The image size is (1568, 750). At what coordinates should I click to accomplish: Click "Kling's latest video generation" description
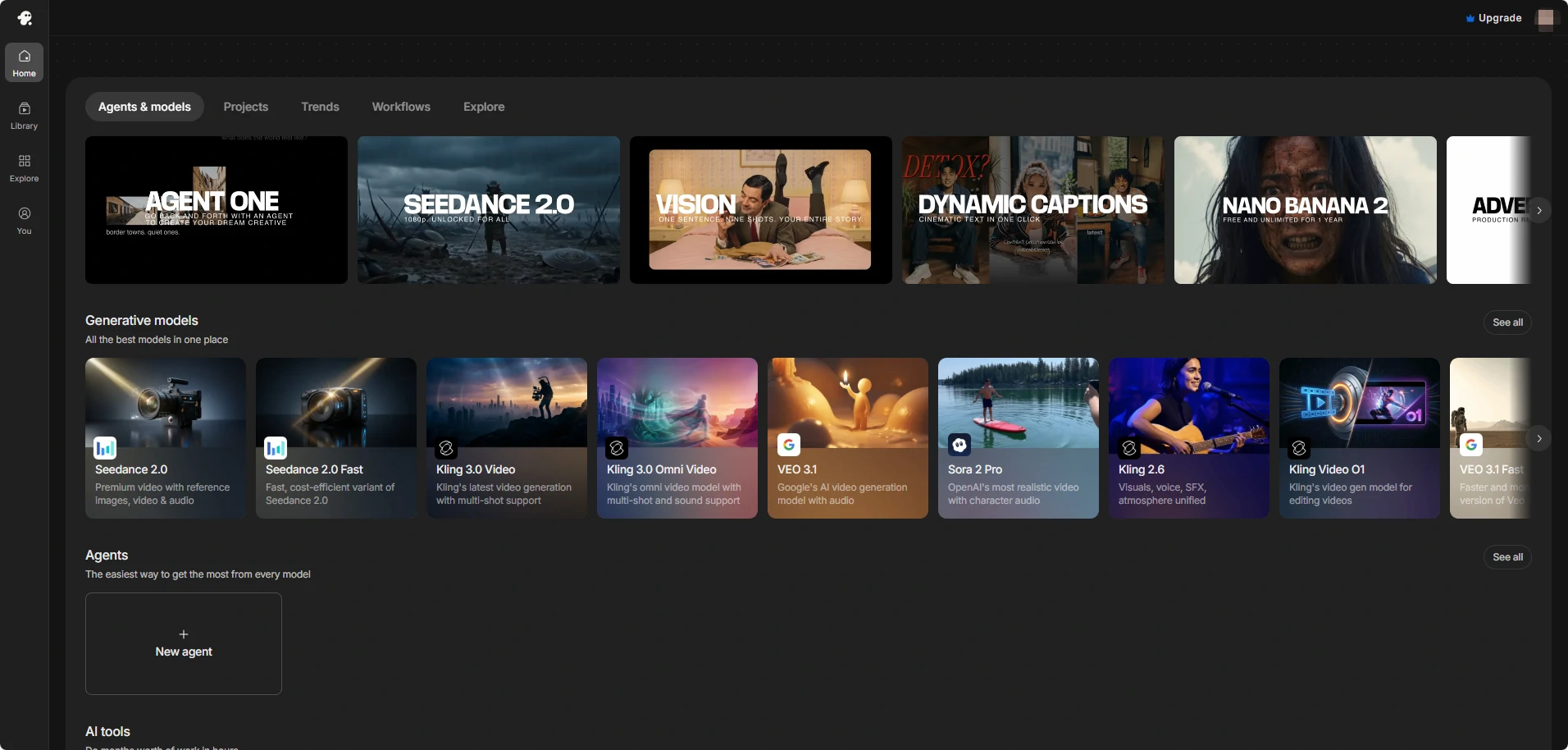tap(504, 494)
